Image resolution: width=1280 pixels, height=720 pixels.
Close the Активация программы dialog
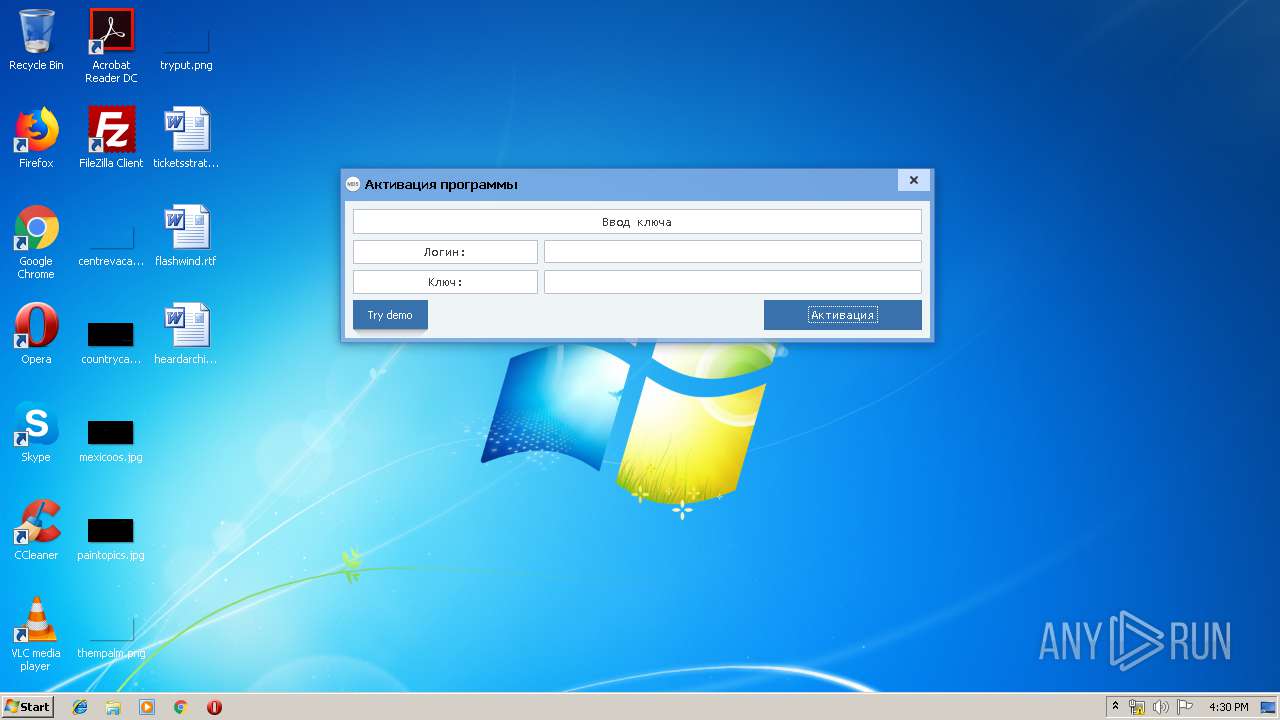pyautogui.click(x=913, y=181)
